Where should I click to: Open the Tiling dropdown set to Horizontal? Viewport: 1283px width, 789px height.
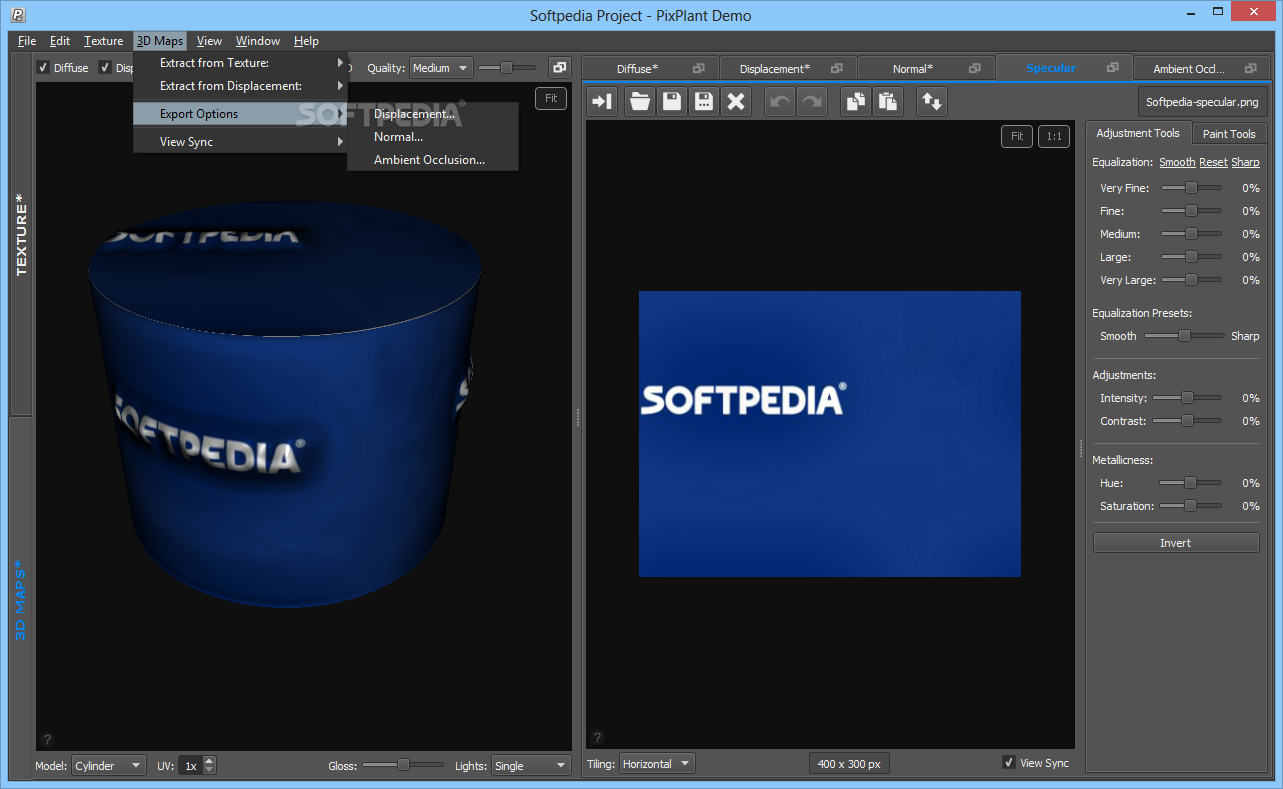pos(657,764)
